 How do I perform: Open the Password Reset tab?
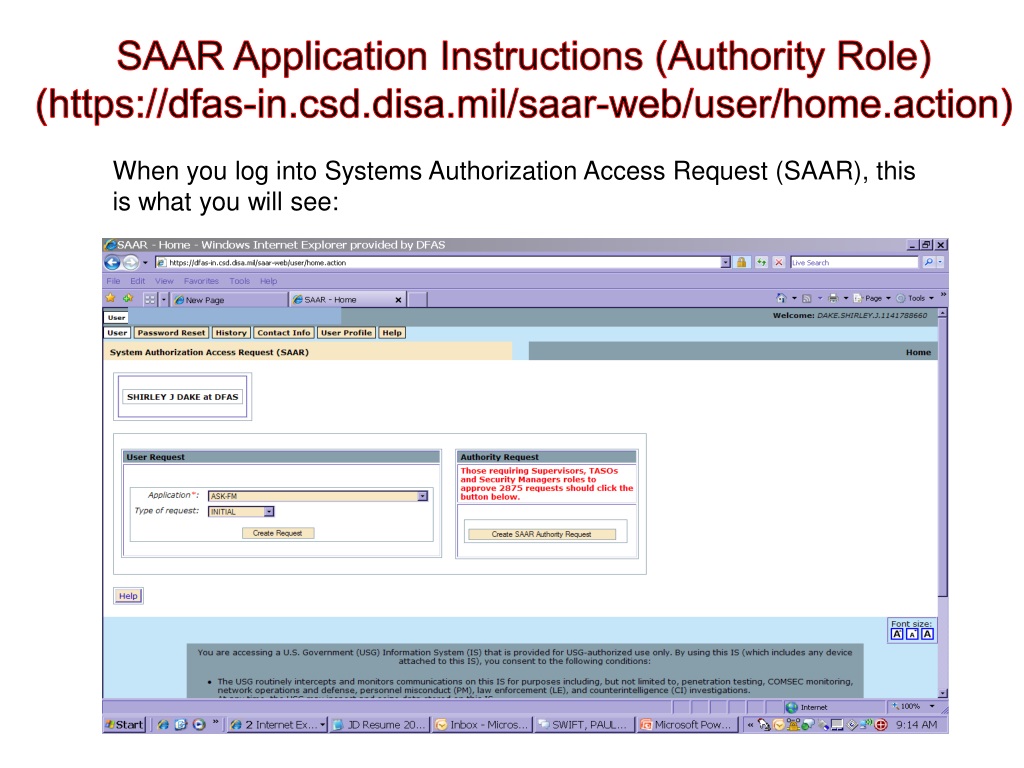pos(171,333)
